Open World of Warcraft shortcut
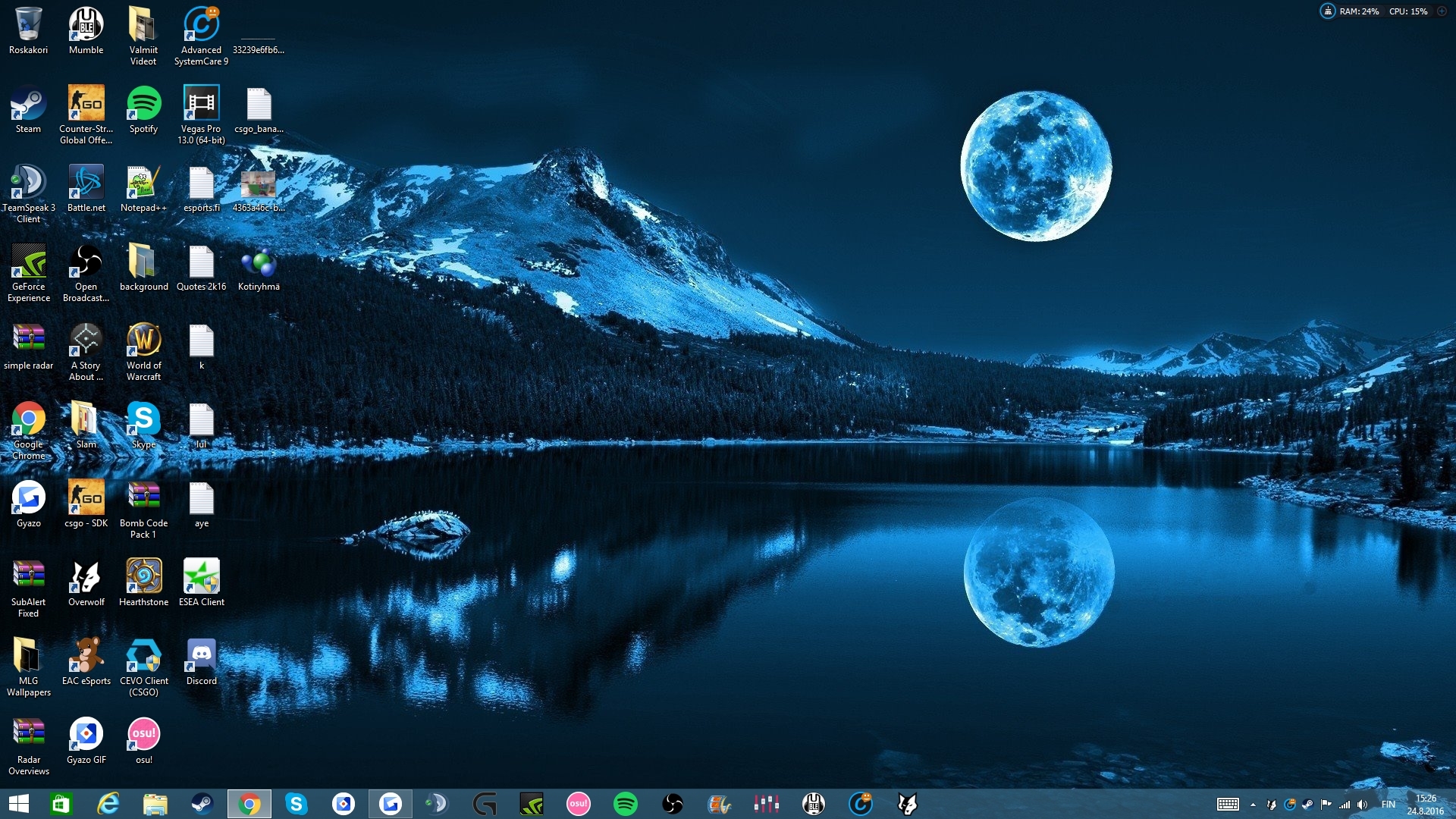 (143, 340)
